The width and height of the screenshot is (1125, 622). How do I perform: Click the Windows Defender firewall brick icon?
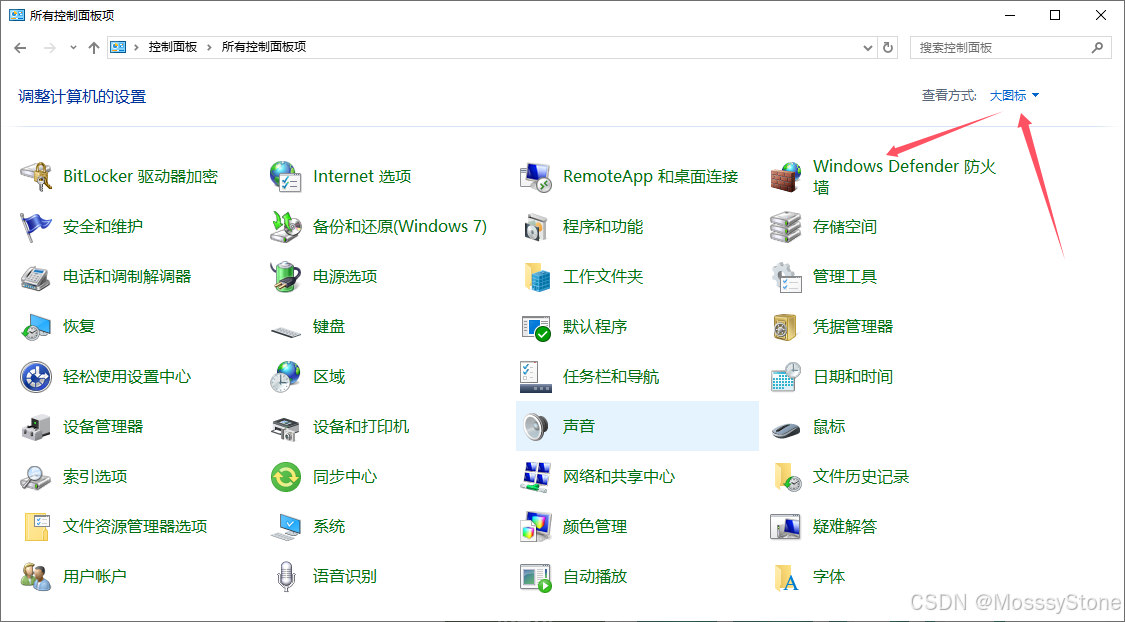(786, 176)
